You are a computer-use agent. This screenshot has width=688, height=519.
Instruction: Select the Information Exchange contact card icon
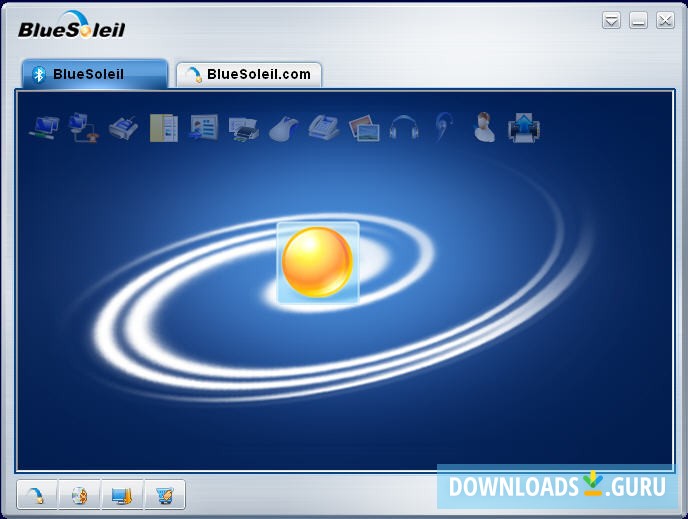pyautogui.click(x=204, y=128)
